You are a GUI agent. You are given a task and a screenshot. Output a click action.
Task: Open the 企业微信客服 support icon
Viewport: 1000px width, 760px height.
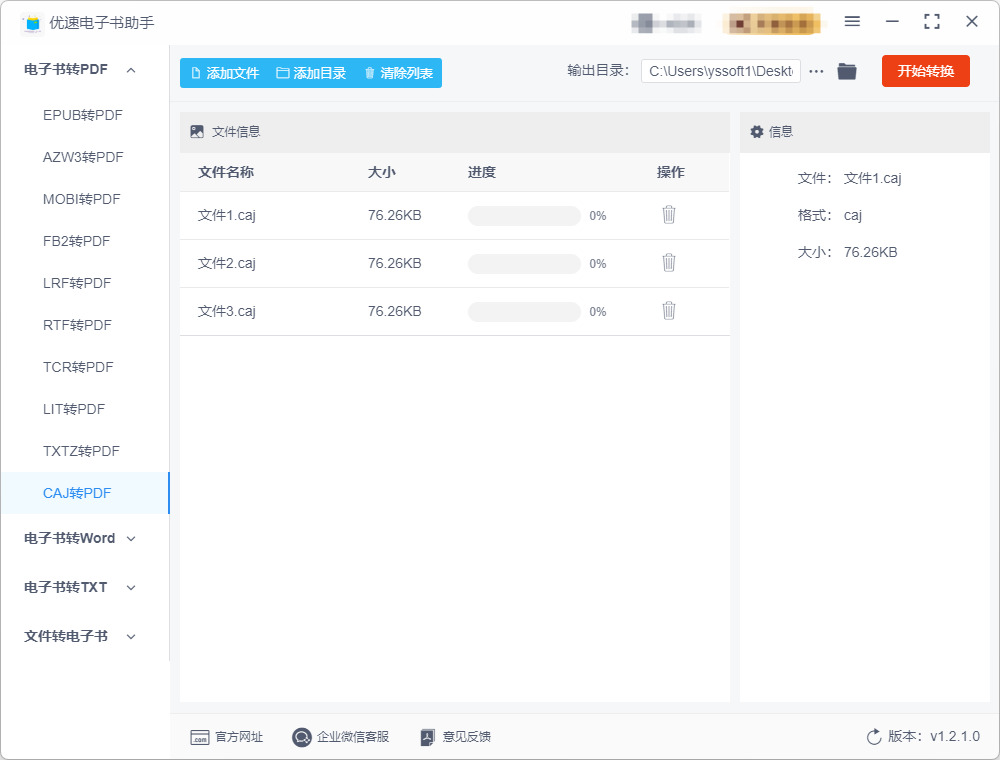(x=301, y=737)
